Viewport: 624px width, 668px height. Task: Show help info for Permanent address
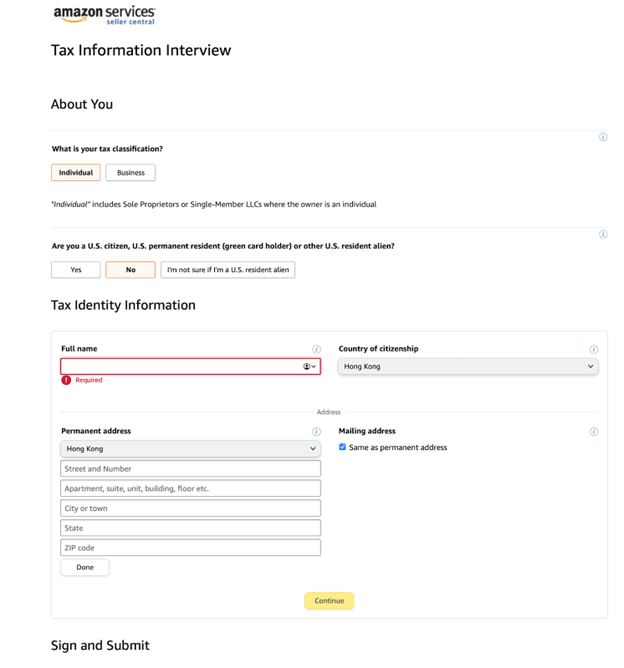(x=316, y=432)
